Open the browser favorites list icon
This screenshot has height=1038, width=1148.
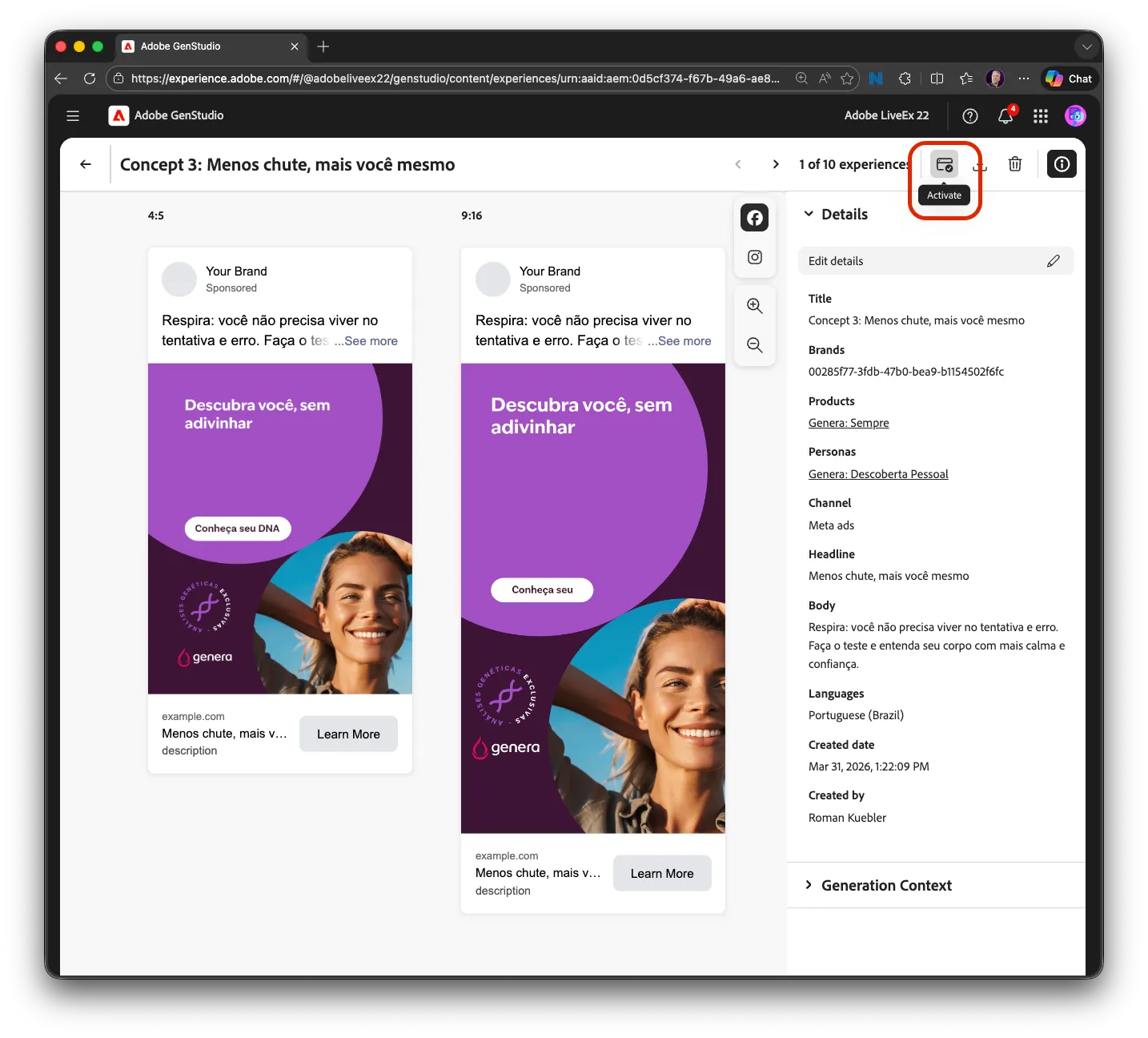(x=966, y=78)
